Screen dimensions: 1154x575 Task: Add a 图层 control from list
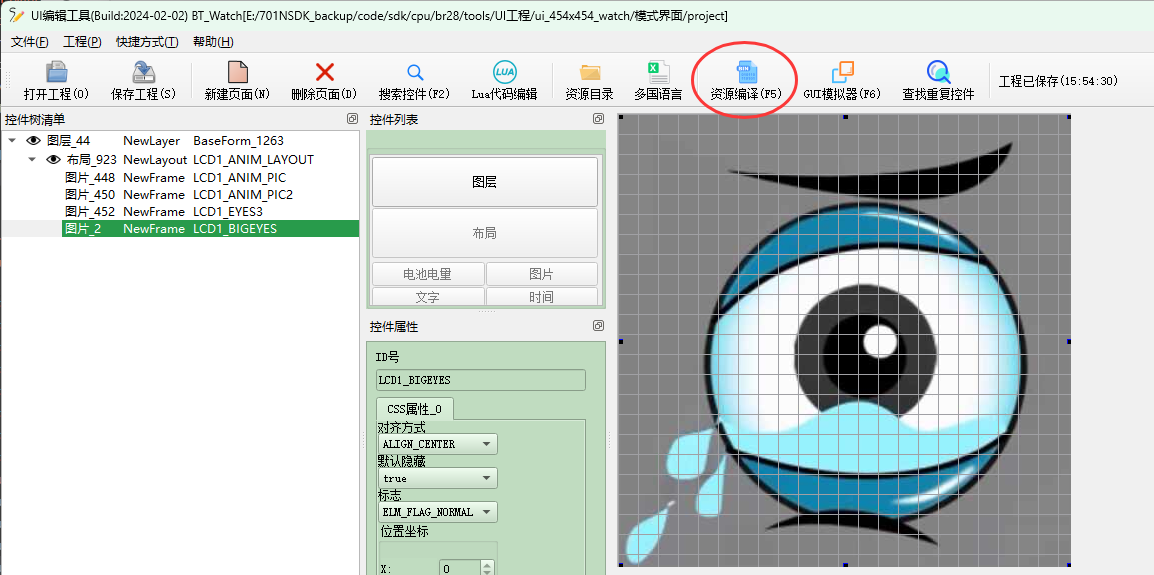484,182
